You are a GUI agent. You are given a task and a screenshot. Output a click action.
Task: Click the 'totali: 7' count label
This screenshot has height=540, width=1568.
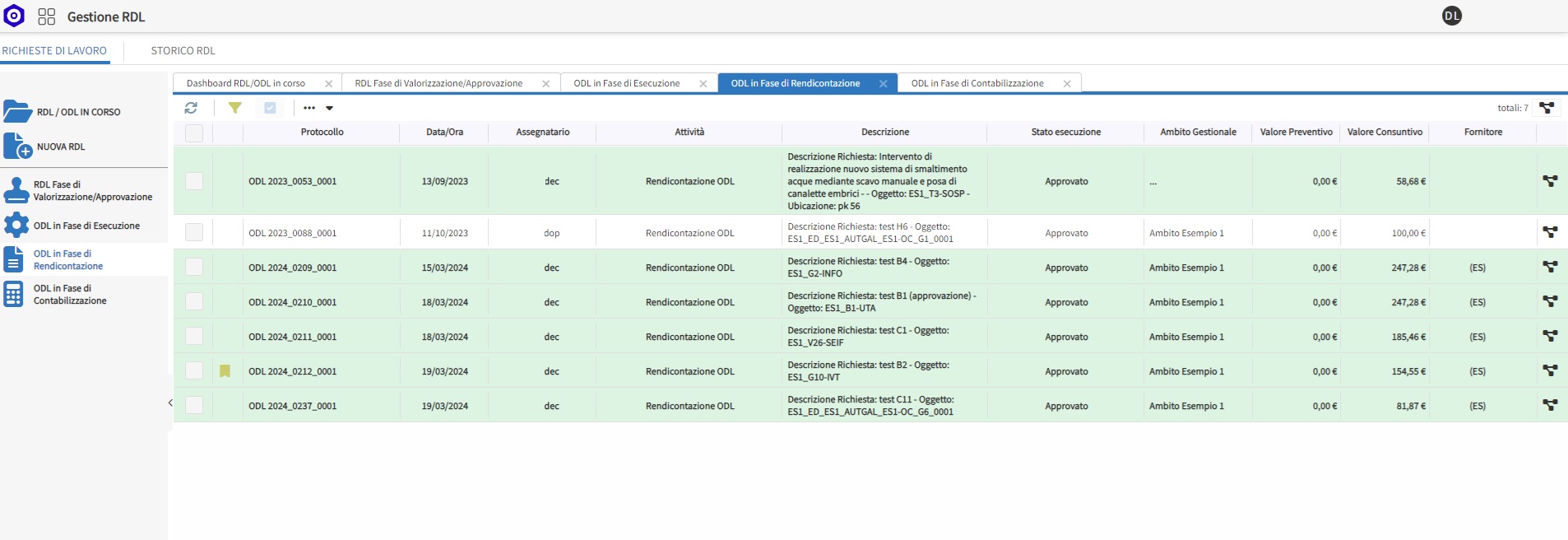[x=1513, y=108]
